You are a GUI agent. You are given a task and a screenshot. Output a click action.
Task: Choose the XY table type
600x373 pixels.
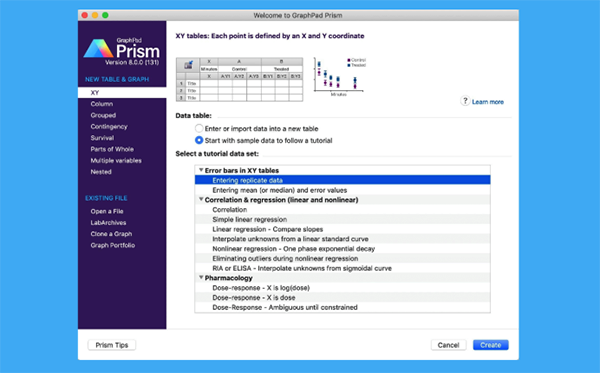coord(122,93)
